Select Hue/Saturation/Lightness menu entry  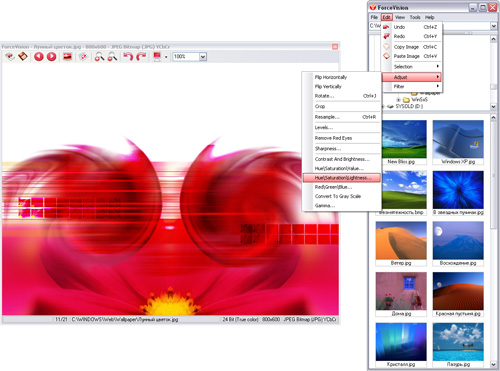pyautogui.click(x=342, y=178)
